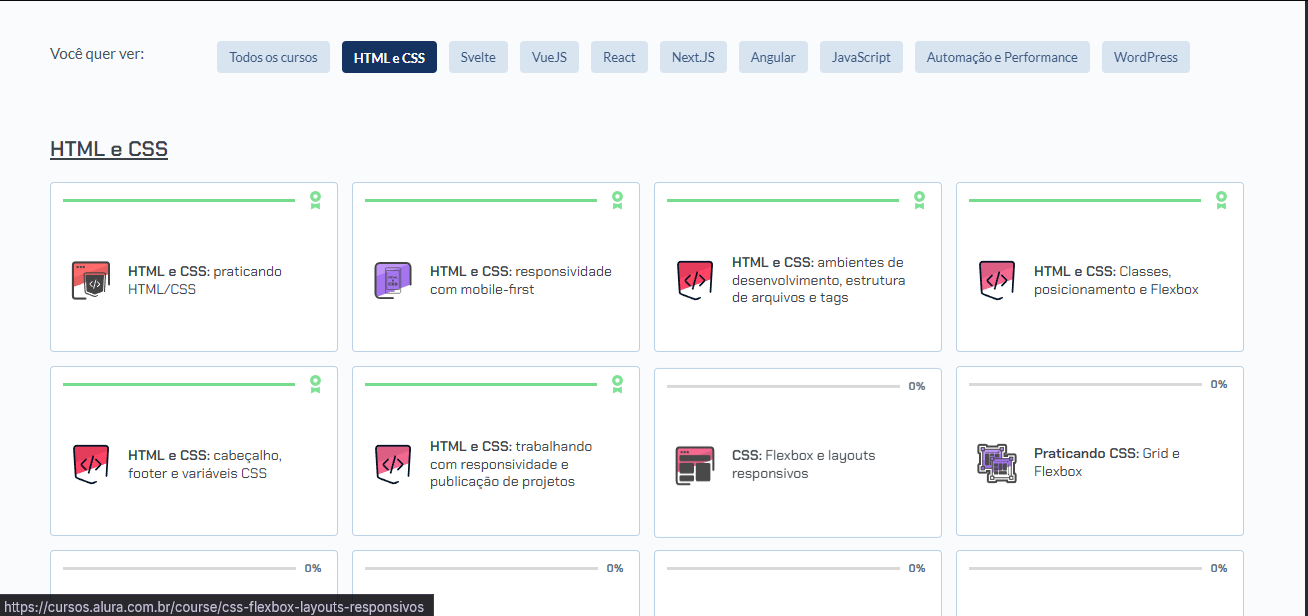1308x616 pixels.
Task: Click the layout icon for CSS: Flexbox course
Action: pos(695,465)
